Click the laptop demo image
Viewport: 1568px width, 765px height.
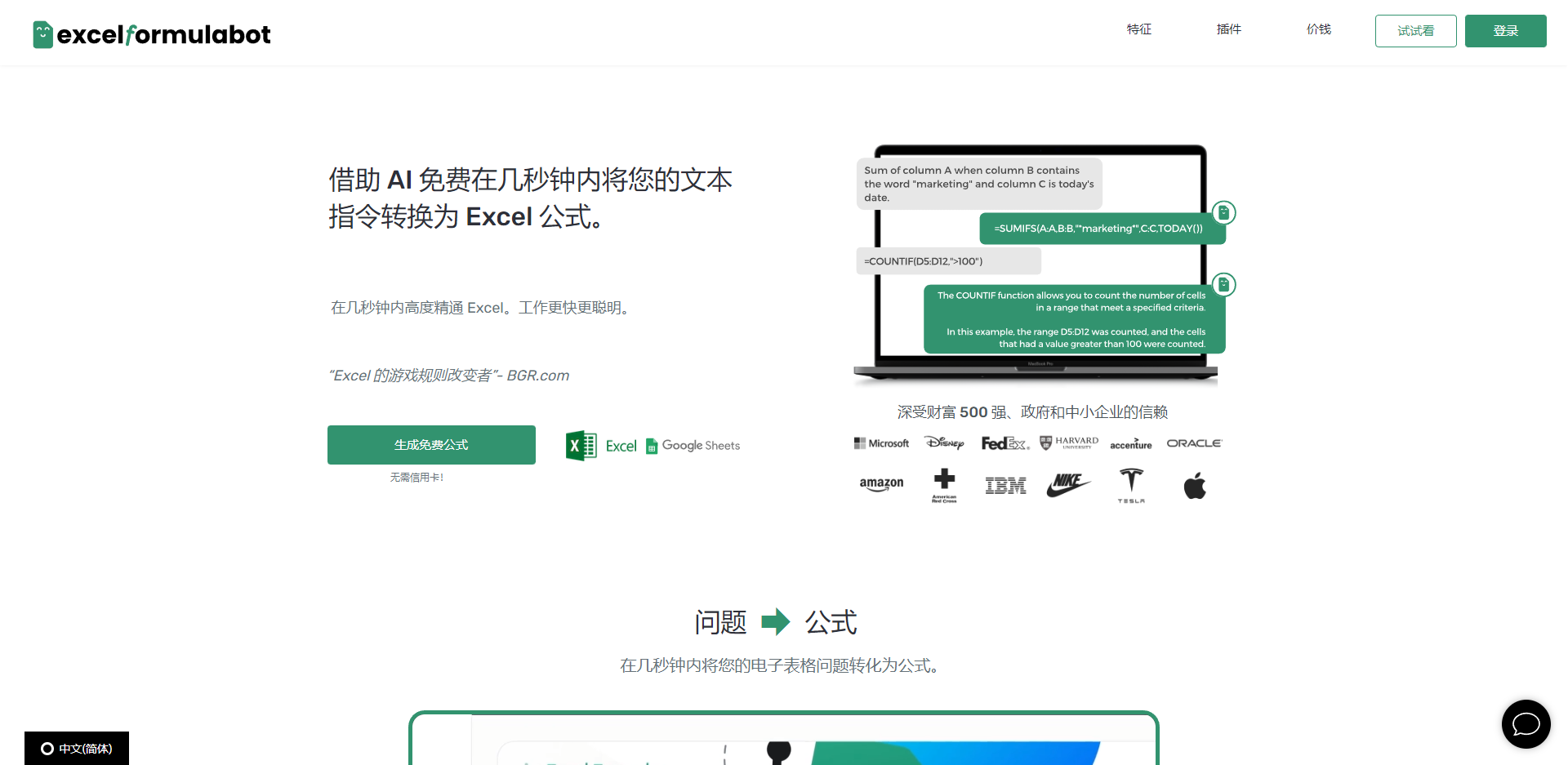(1037, 263)
